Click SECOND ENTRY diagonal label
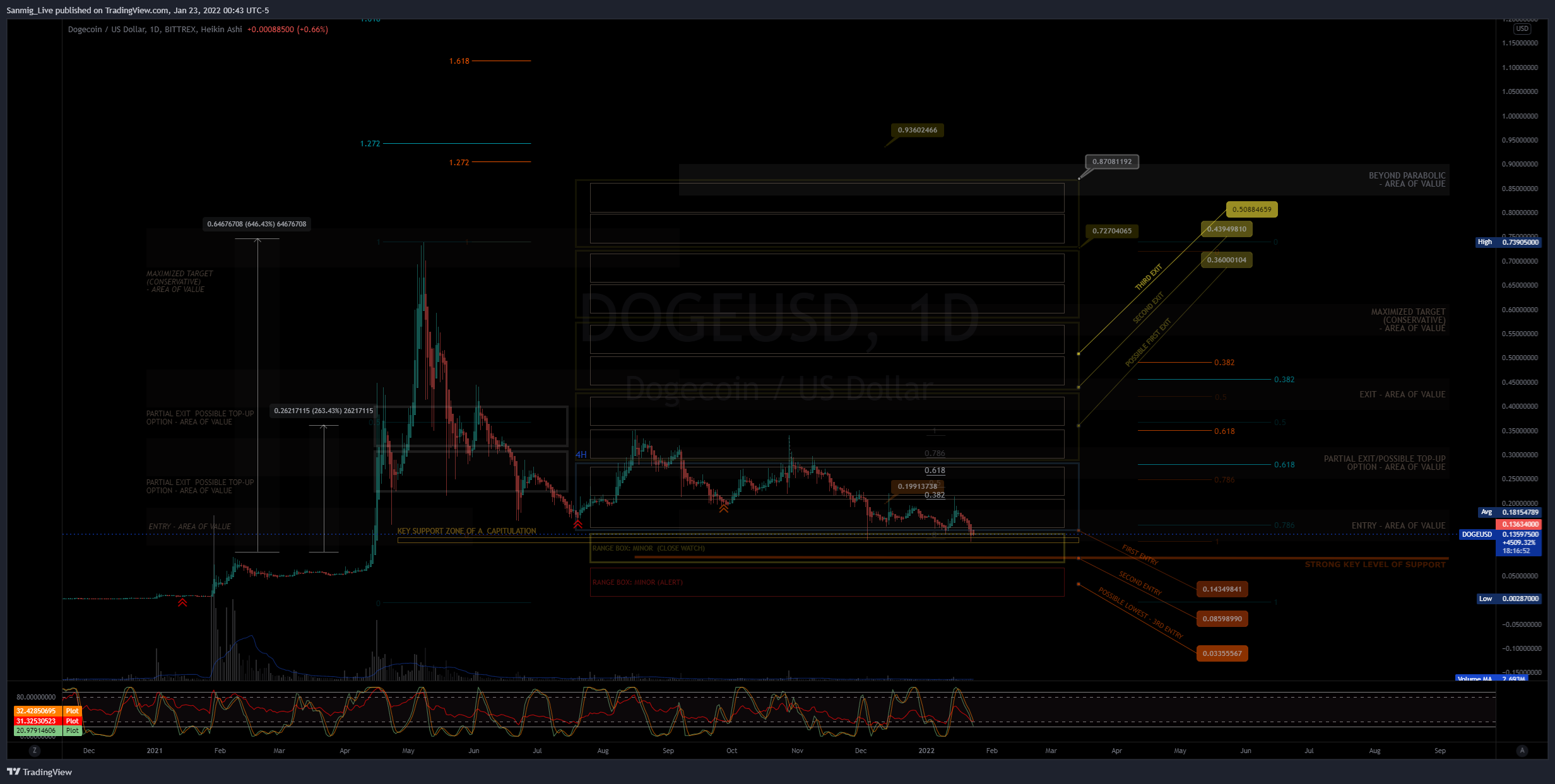 [1140, 583]
